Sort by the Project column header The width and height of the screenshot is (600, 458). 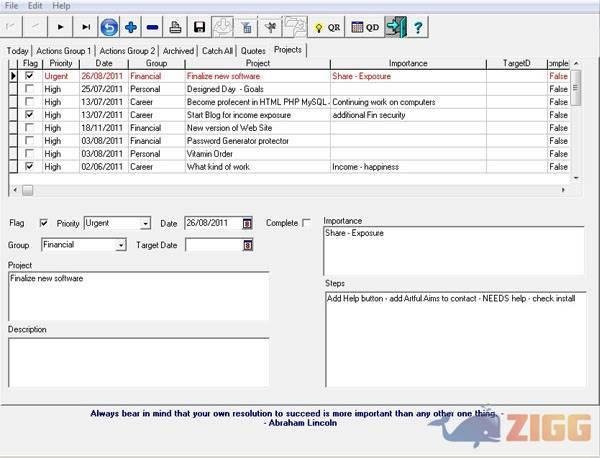click(257, 63)
